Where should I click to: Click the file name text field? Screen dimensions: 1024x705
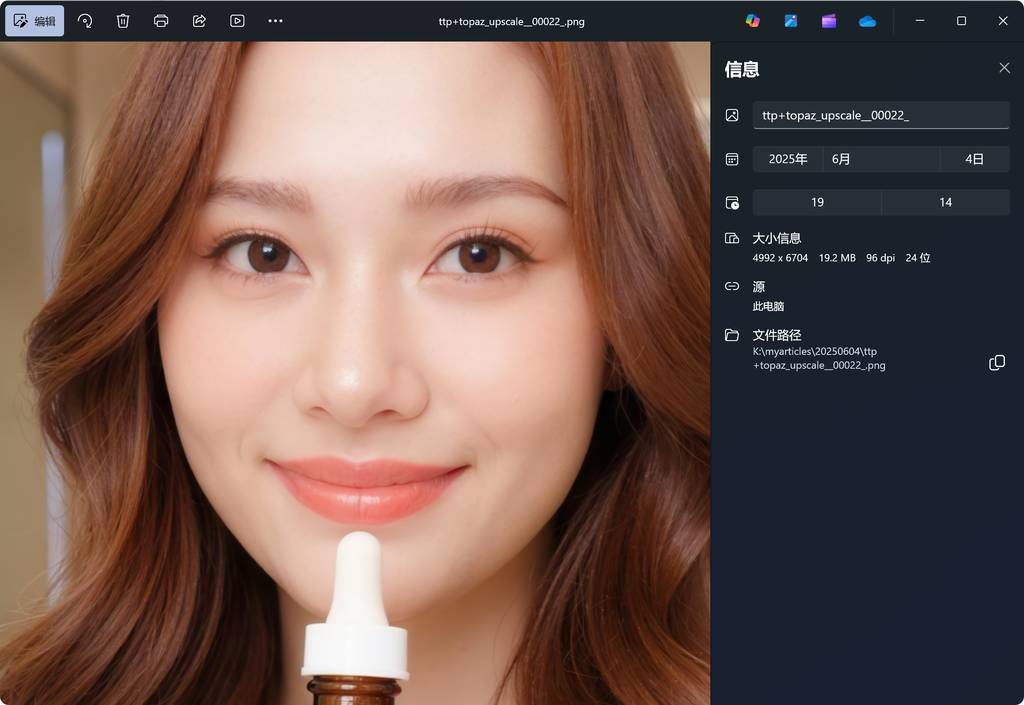pos(880,115)
